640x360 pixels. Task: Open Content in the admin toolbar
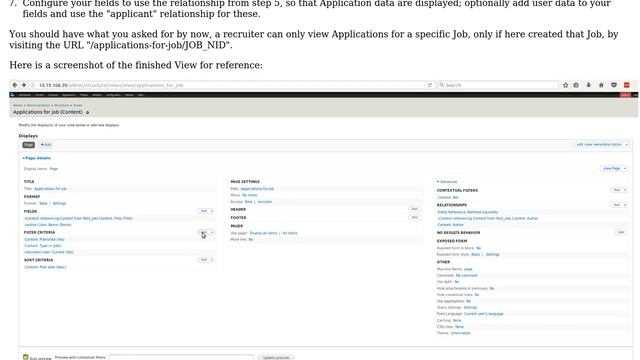tap(40, 95)
